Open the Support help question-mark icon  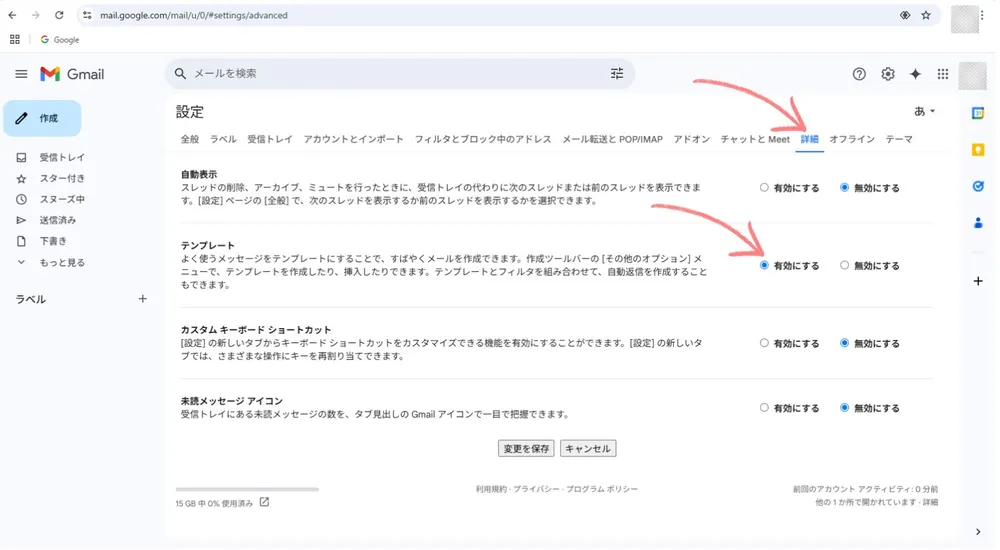(859, 74)
